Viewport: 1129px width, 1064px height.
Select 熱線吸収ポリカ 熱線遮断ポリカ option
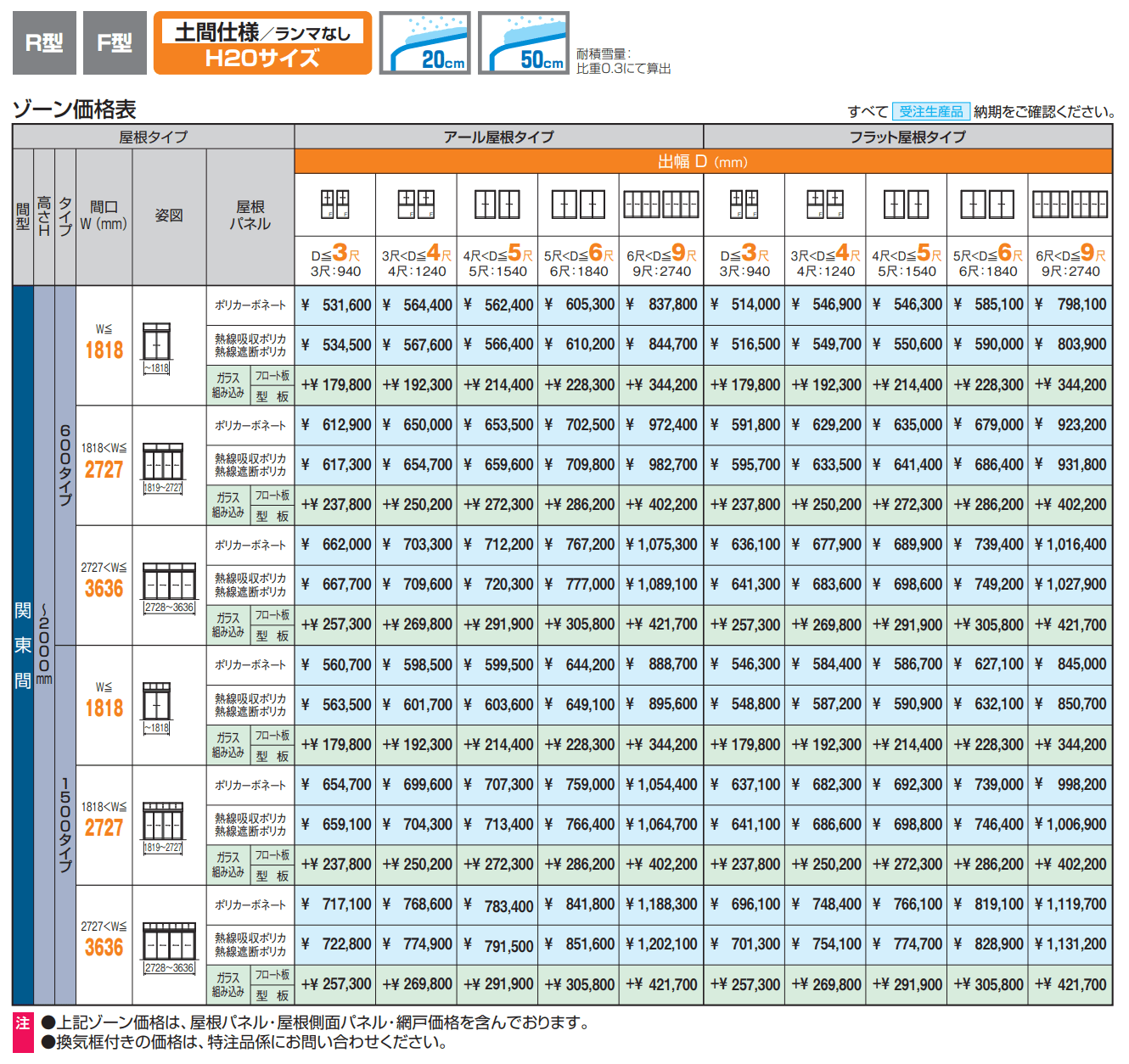(250, 344)
